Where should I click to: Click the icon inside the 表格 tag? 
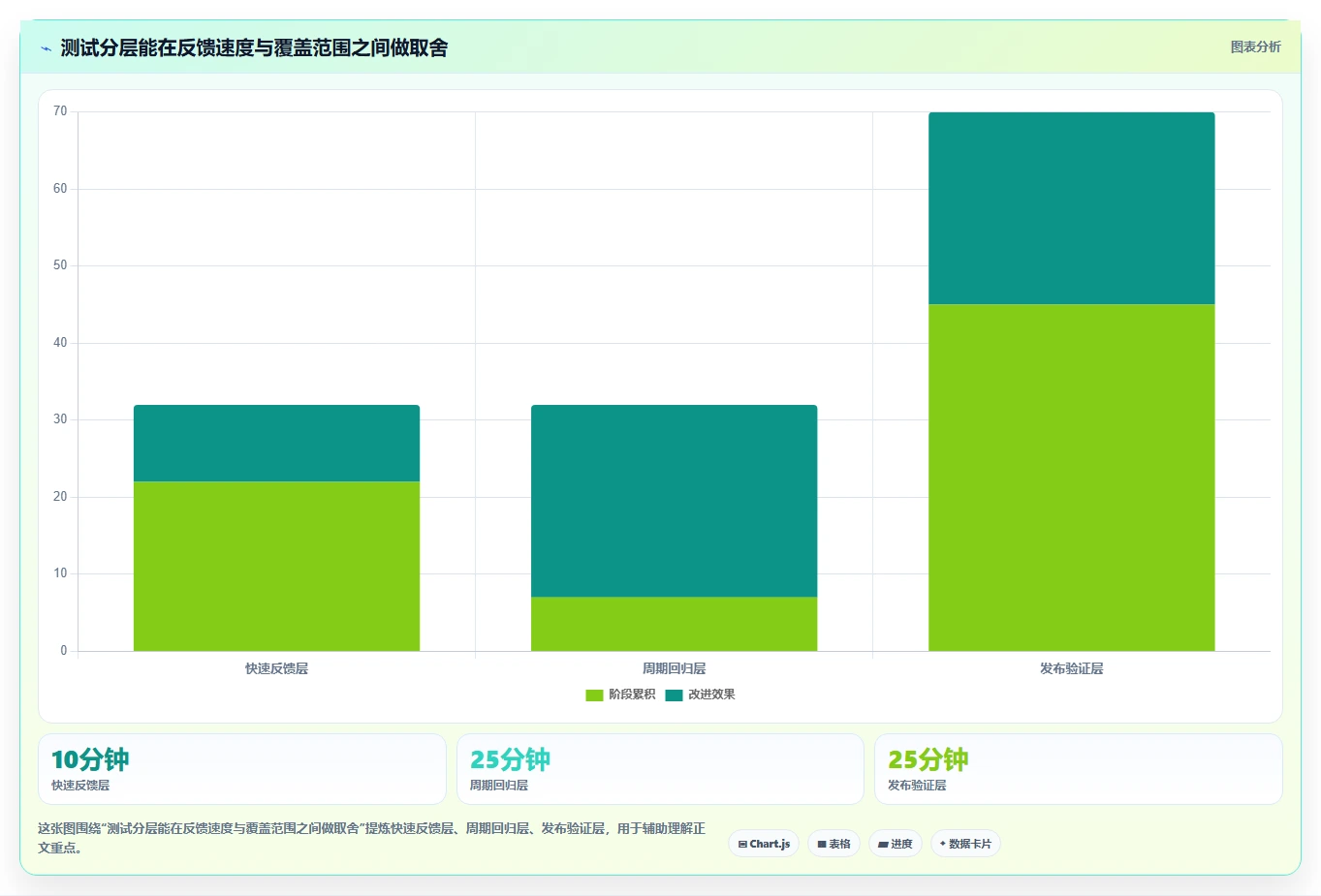pyautogui.click(x=822, y=845)
